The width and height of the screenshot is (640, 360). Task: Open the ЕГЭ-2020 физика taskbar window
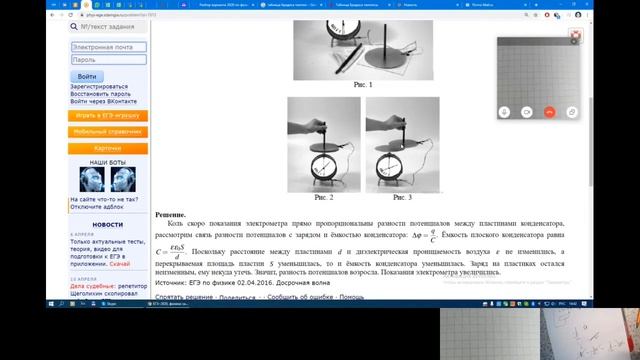click(167, 304)
